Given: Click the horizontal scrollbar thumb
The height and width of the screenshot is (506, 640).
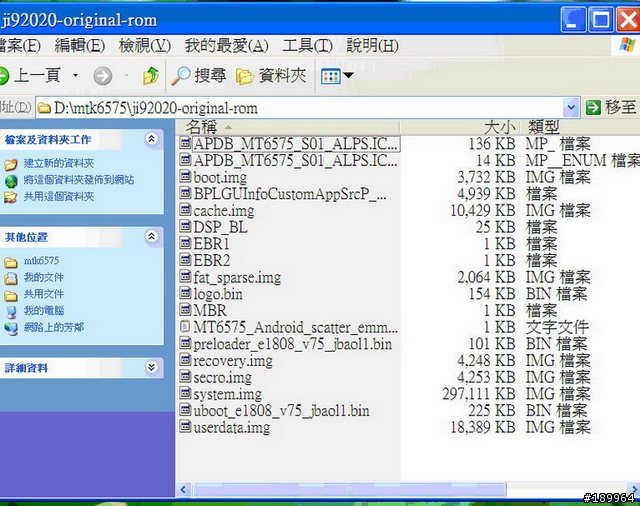Looking at the screenshot, I should click(350, 489).
